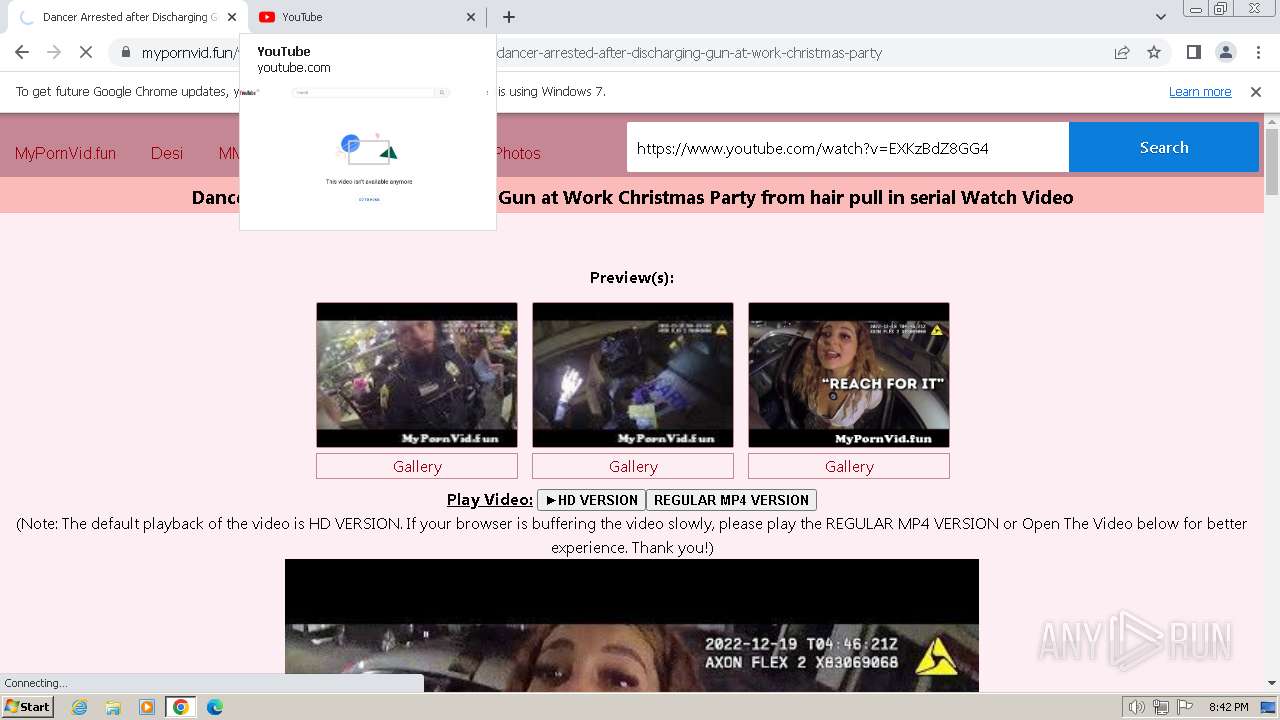Open the Chrome three-dot menu
1280x720 pixels.
tap(1258, 52)
